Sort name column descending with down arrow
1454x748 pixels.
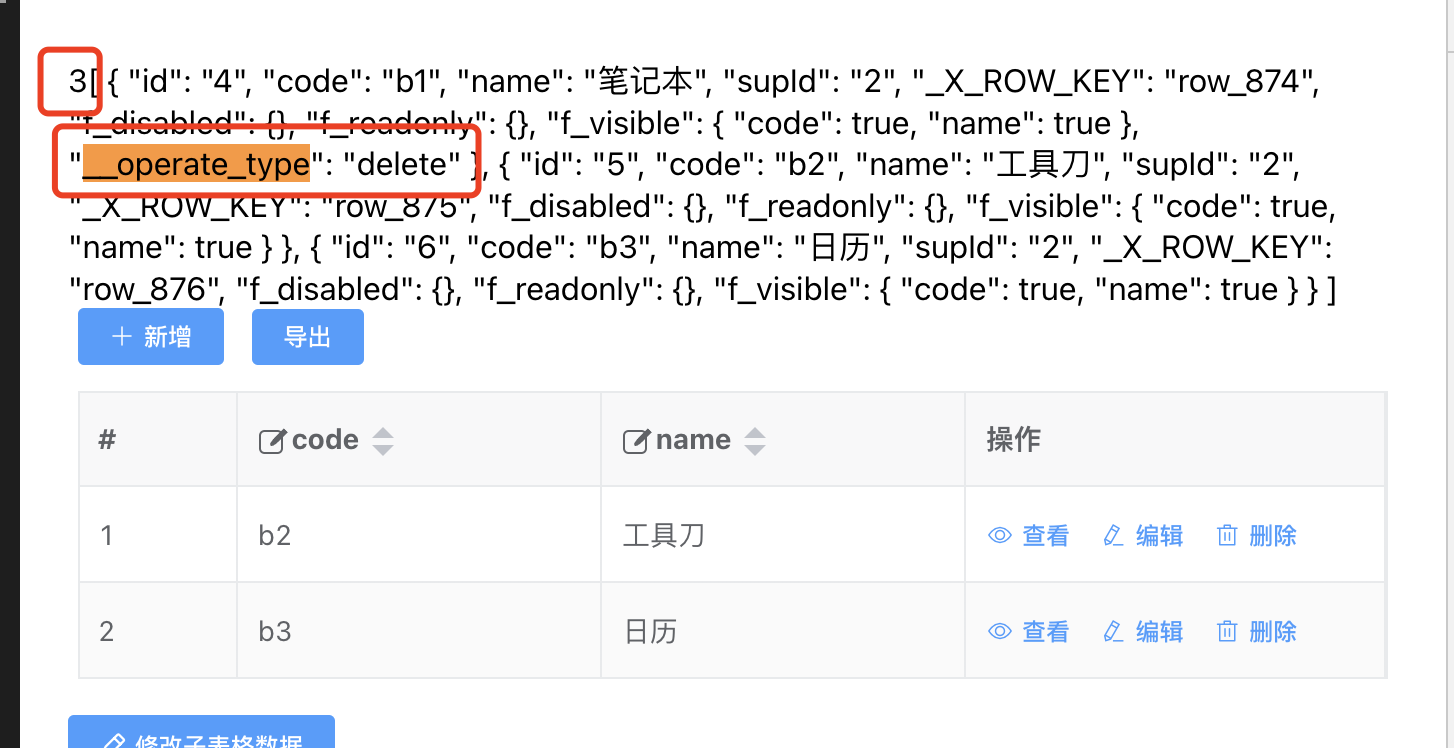point(755,450)
